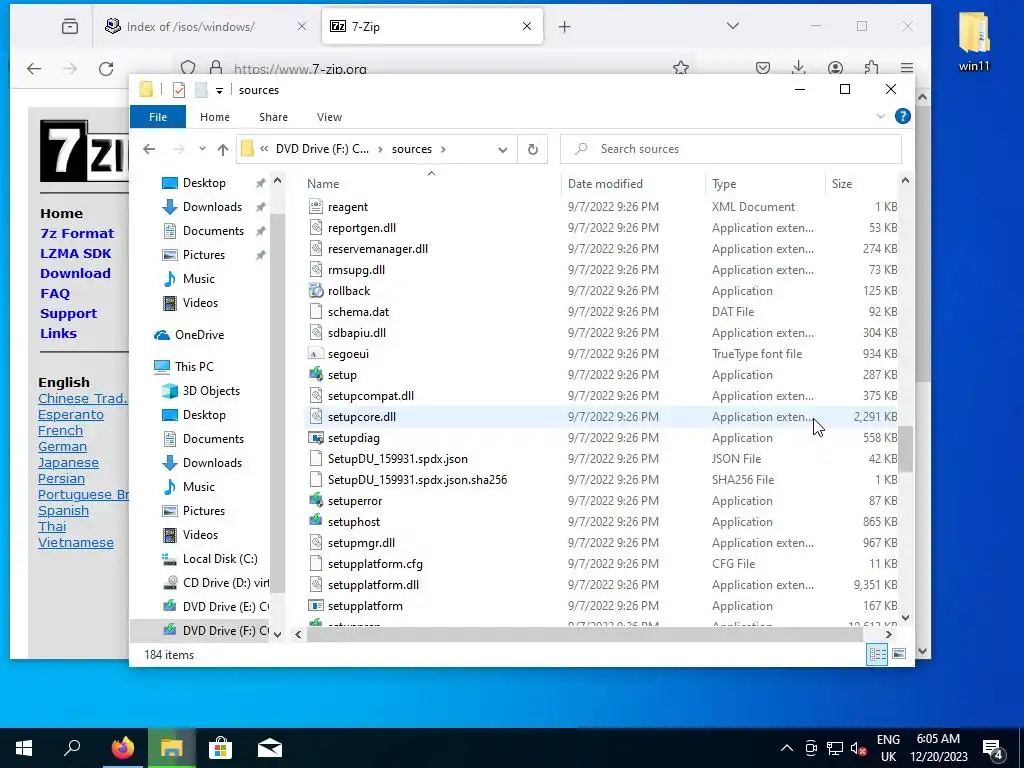Sort files by Size column
The image size is (1024, 768).
pos(842,184)
